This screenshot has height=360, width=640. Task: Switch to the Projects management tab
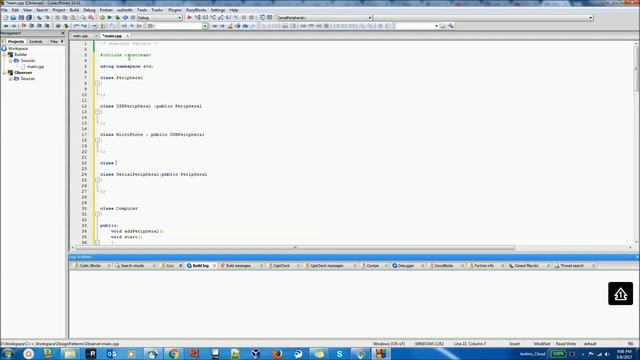[x=16, y=42]
